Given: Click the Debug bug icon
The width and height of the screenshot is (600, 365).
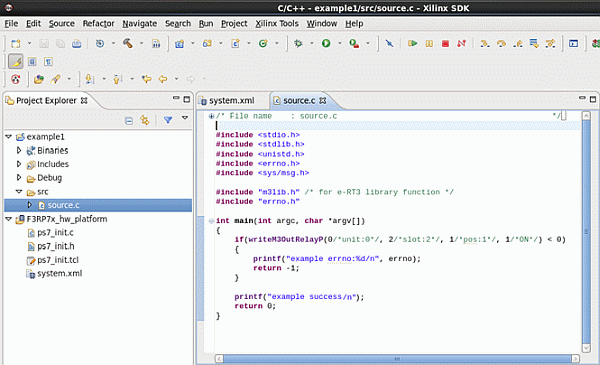Looking at the screenshot, I should (x=298, y=44).
